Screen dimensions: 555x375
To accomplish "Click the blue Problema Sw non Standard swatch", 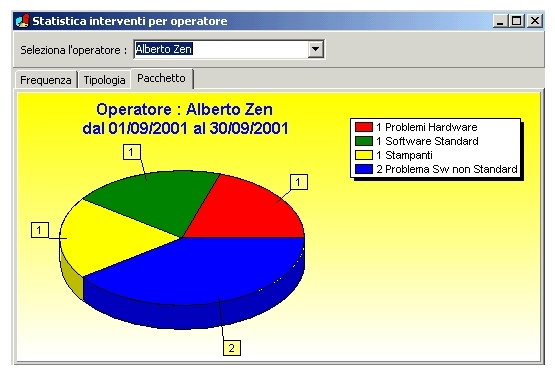I will [x=364, y=169].
